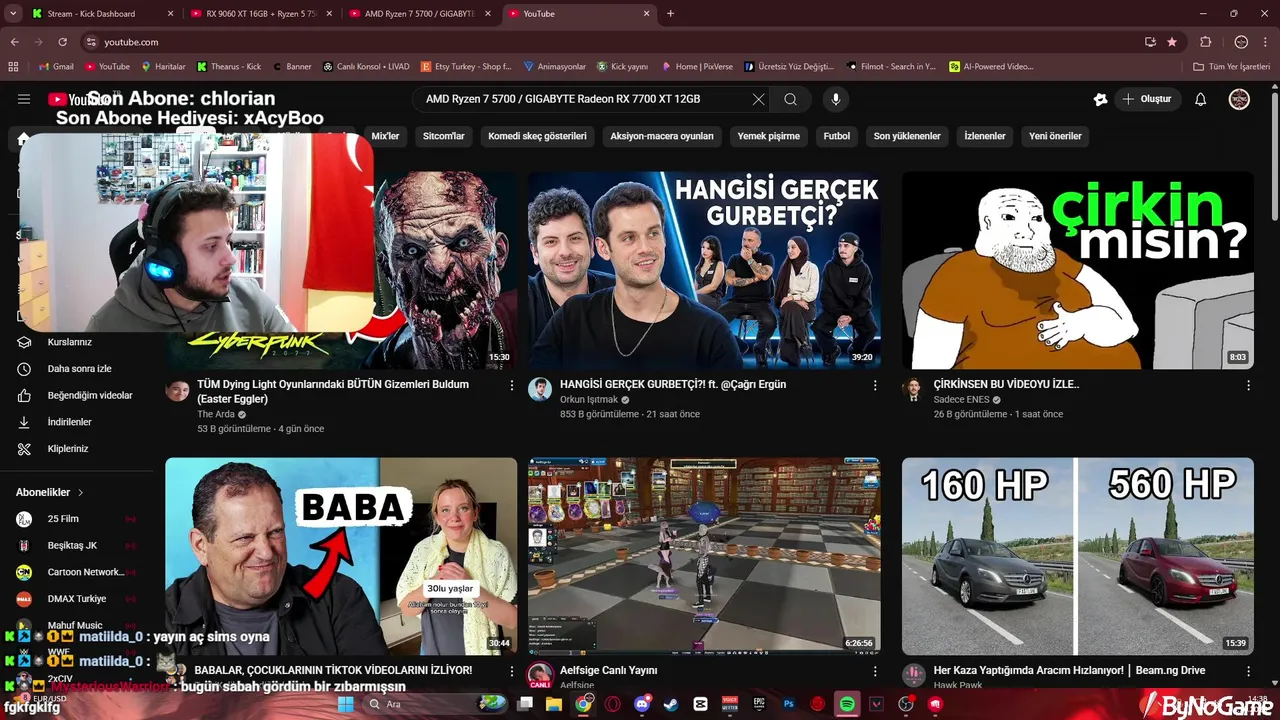The height and width of the screenshot is (720, 1280).
Task: Open the browser extensions puzzle icon
Action: pyautogui.click(x=1205, y=42)
